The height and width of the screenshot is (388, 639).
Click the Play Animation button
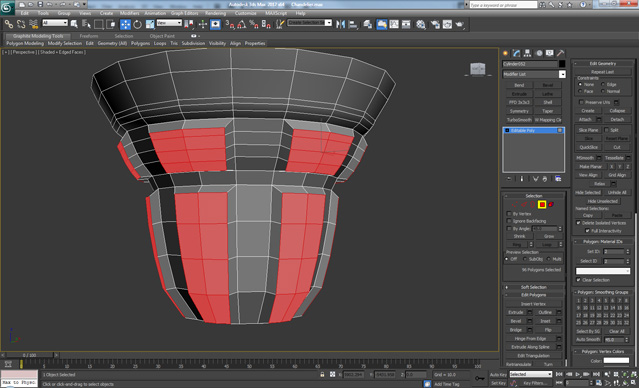pyautogui.click(x=578, y=374)
